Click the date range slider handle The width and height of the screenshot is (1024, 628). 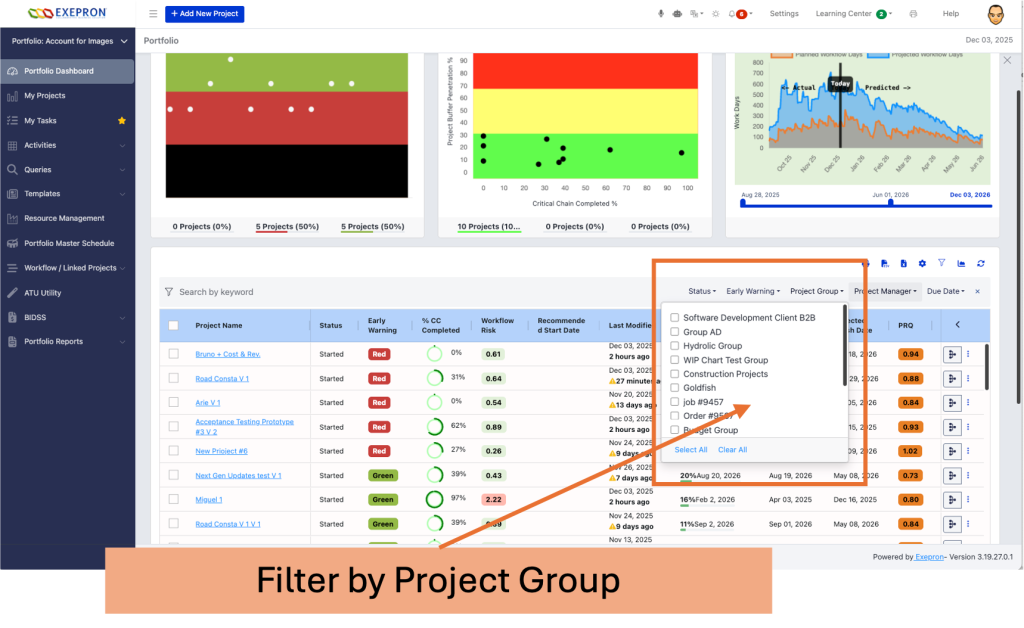[891, 203]
